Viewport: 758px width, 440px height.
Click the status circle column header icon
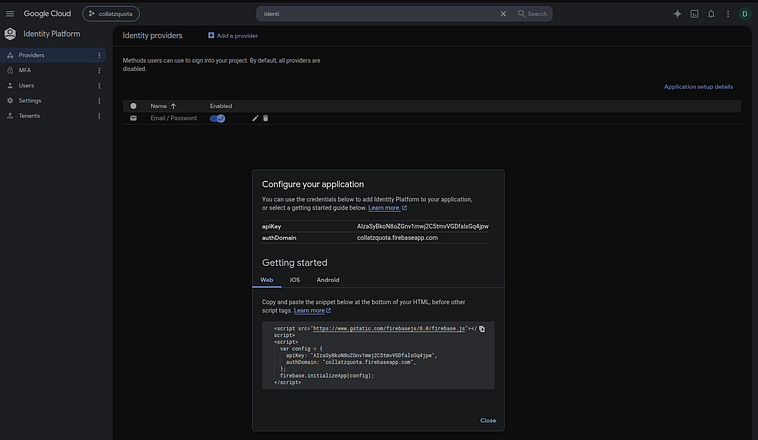pos(133,106)
